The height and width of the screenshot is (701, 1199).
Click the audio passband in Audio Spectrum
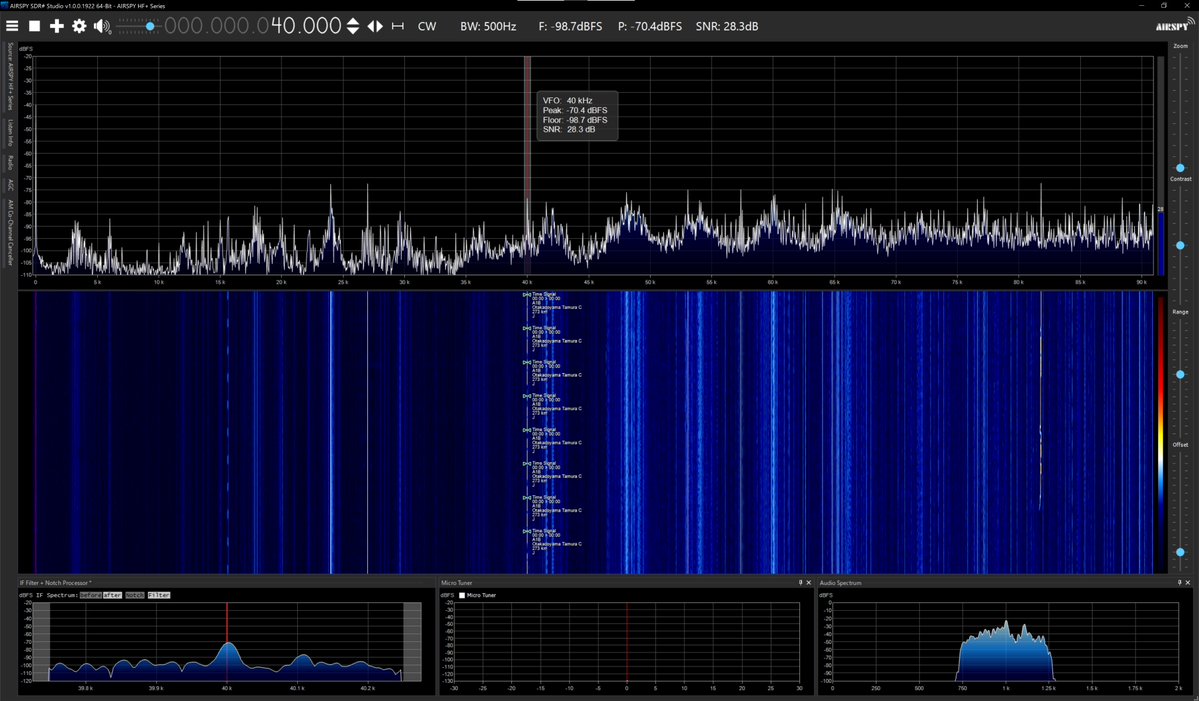coord(1006,652)
